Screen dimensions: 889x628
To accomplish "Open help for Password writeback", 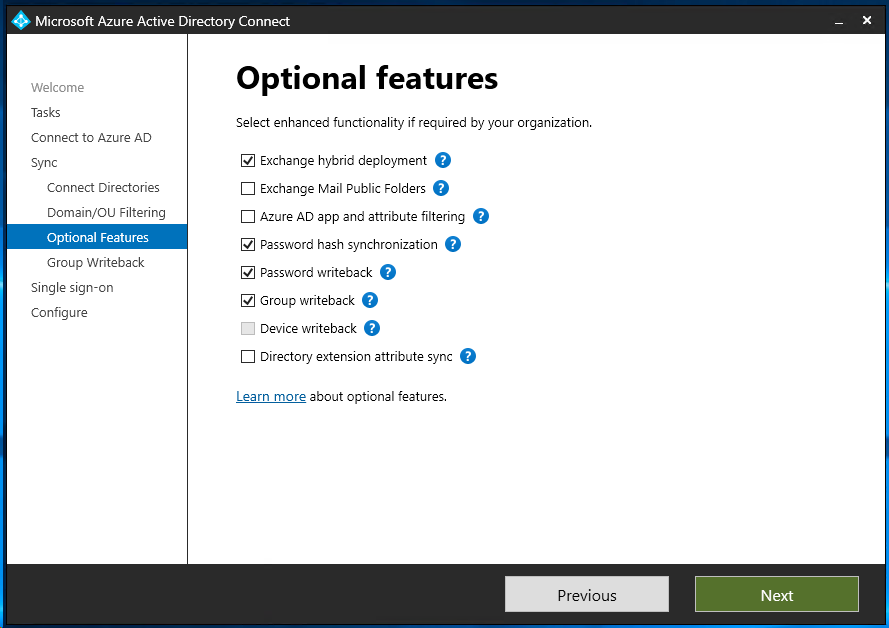I will (388, 272).
